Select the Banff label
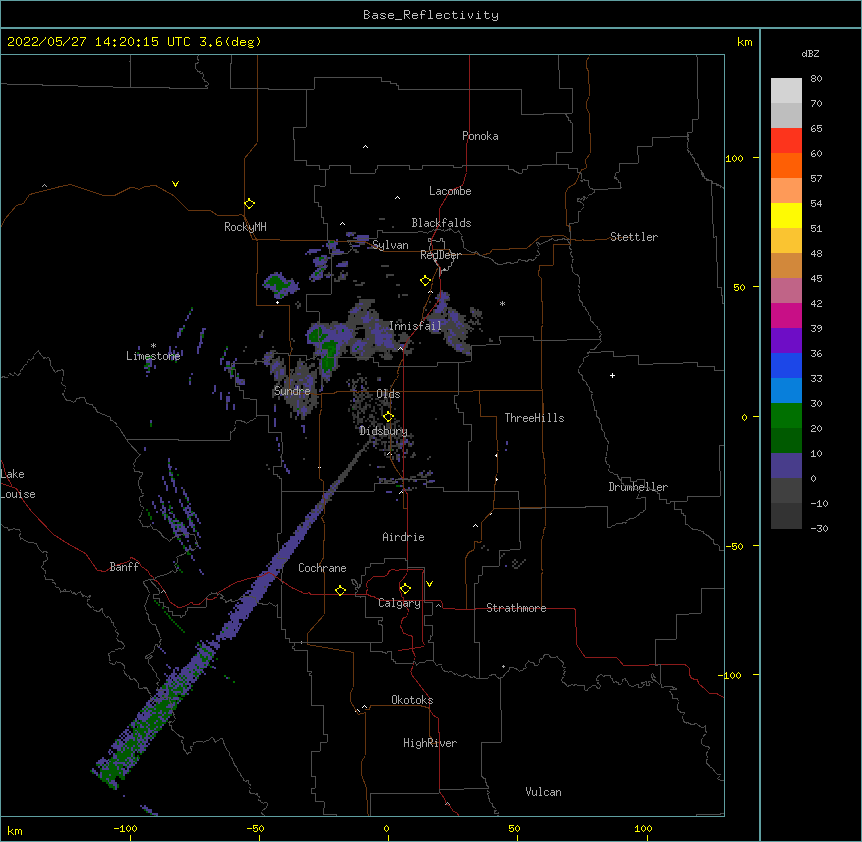This screenshot has height=842, width=862. tap(124, 567)
